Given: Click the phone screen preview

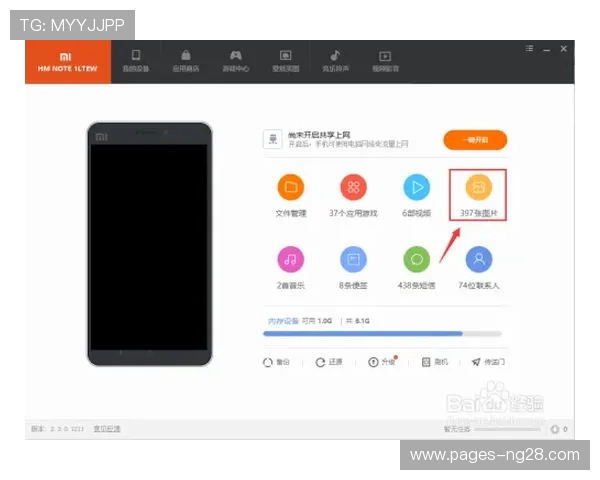Looking at the screenshot, I should 149,247.
